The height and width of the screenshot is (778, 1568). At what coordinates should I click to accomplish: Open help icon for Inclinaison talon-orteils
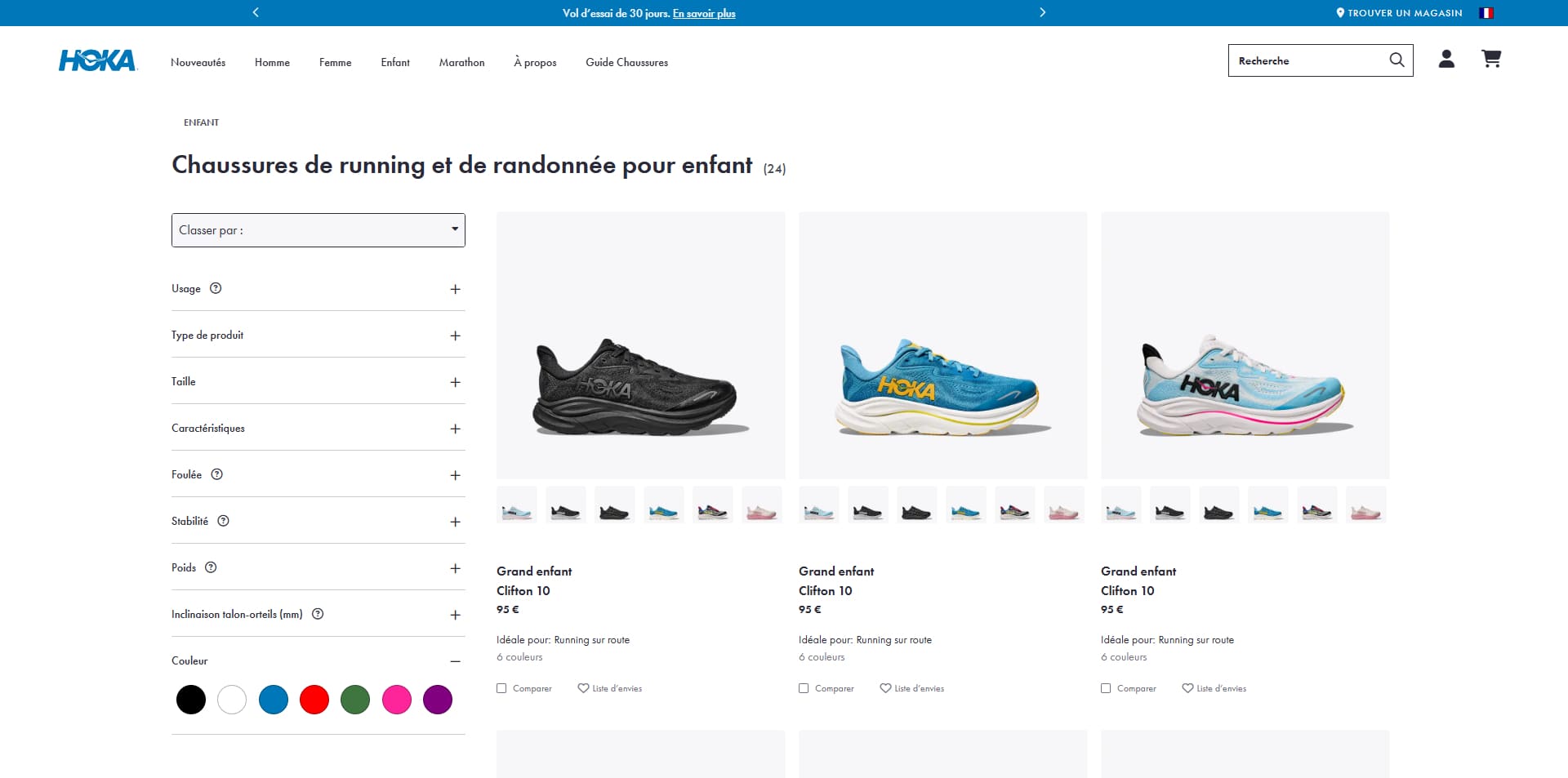[x=318, y=614]
